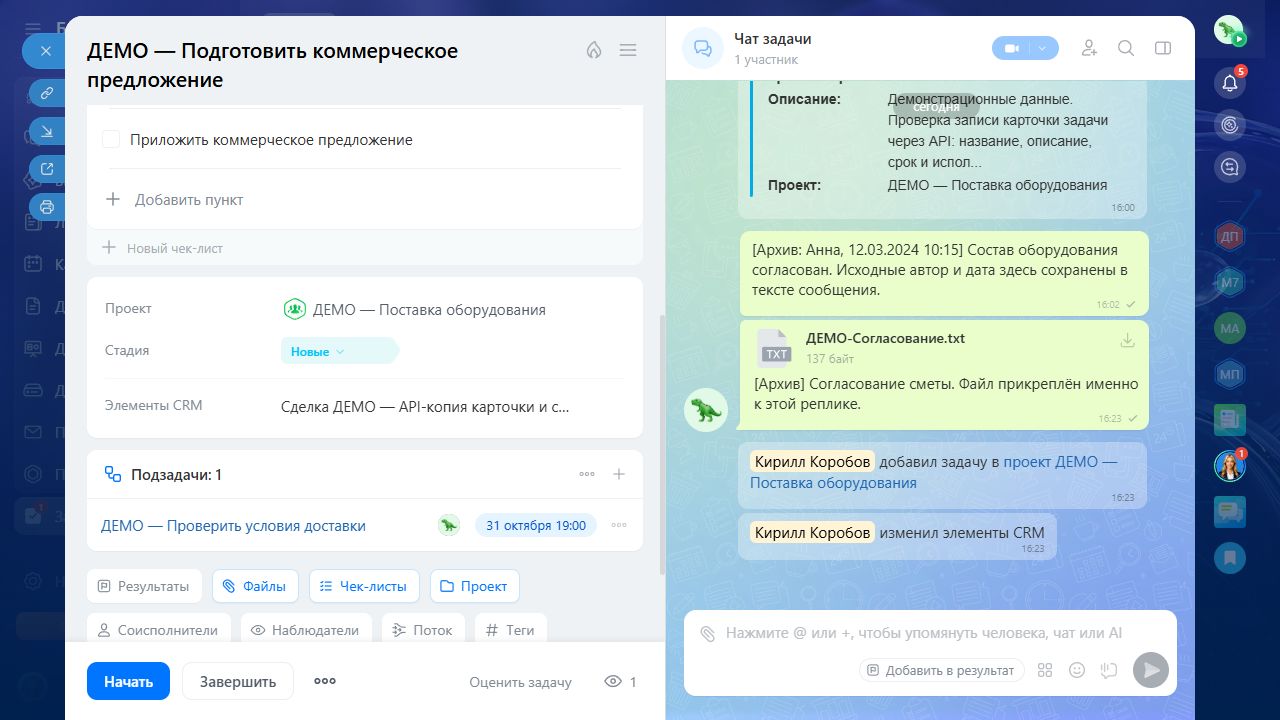Click the 'Завершить' button

tap(238, 681)
